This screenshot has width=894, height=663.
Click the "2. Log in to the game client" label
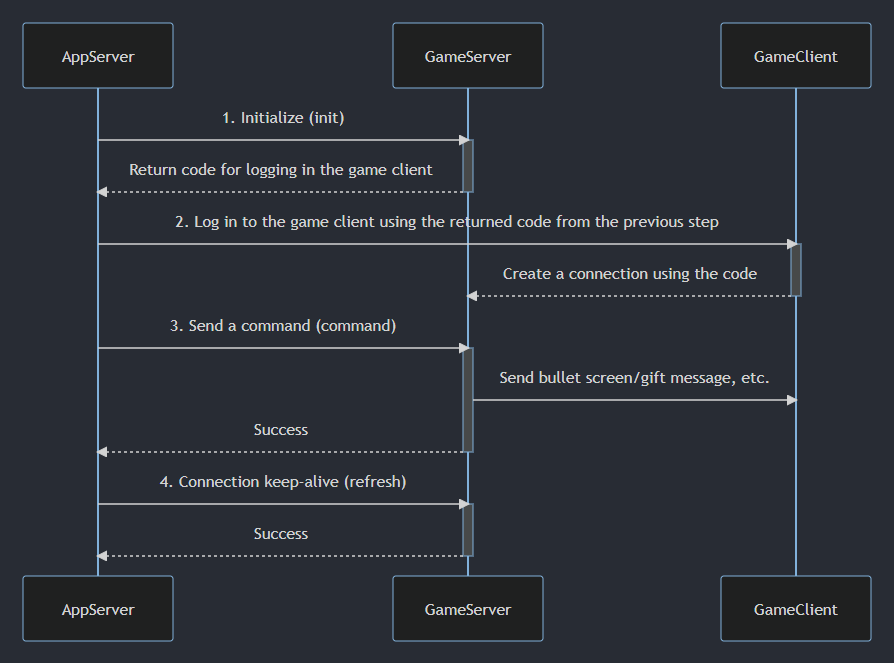tap(447, 222)
